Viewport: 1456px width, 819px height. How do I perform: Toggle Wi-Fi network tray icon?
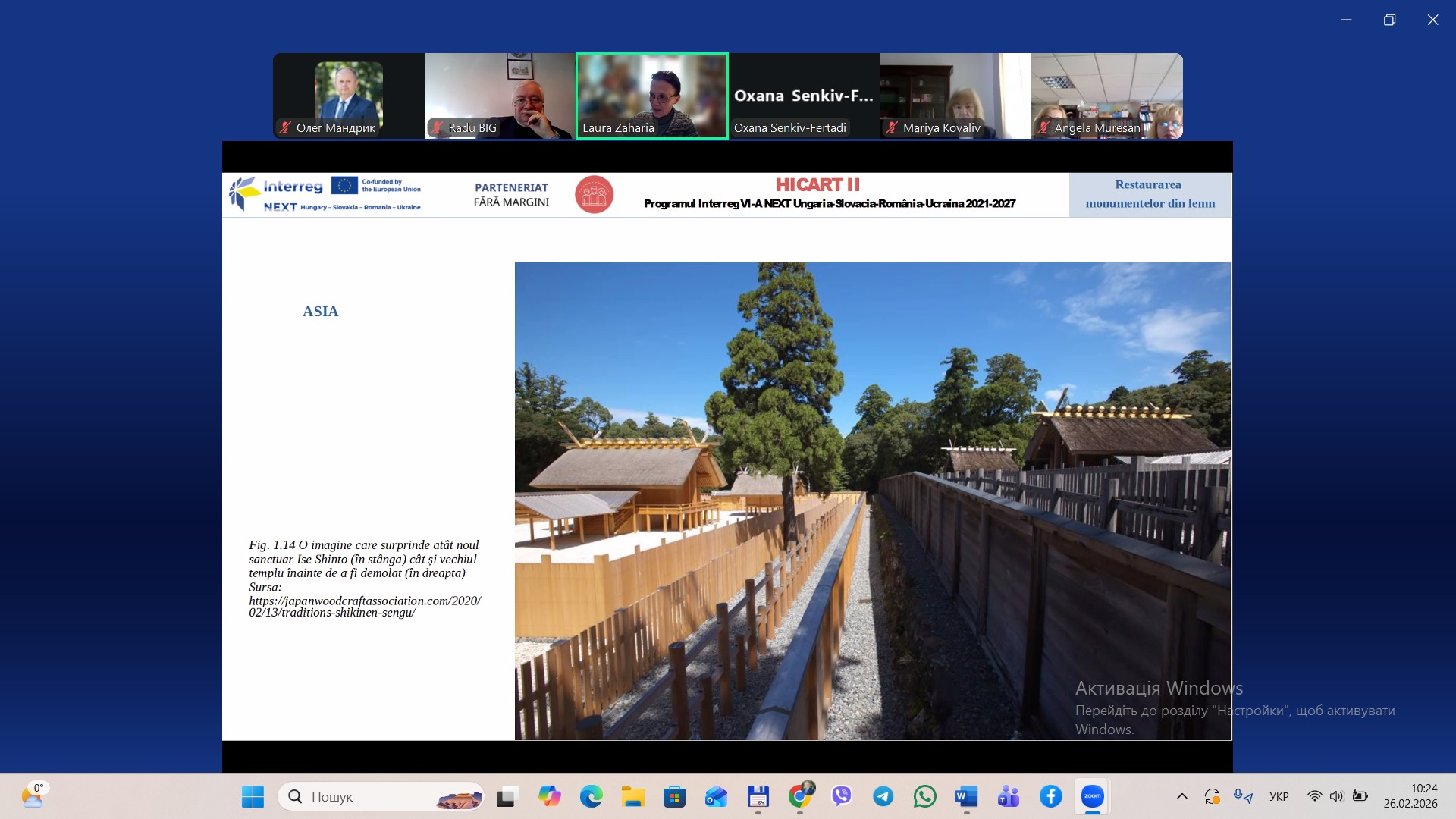point(1314,796)
